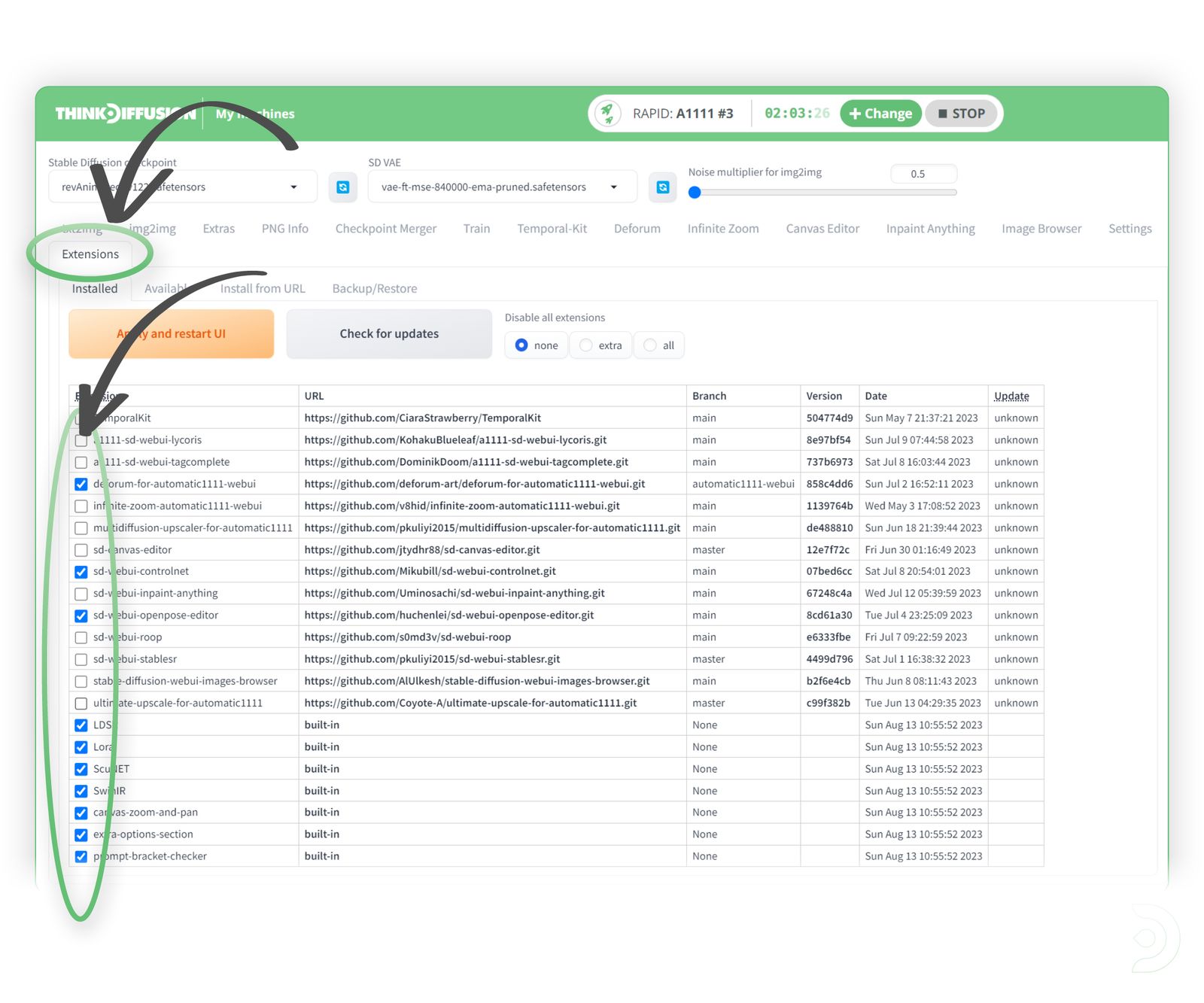1204x1003 pixels.
Task: Open the Stable Diffusion checkpoint dropdown
Action: pos(293,187)
